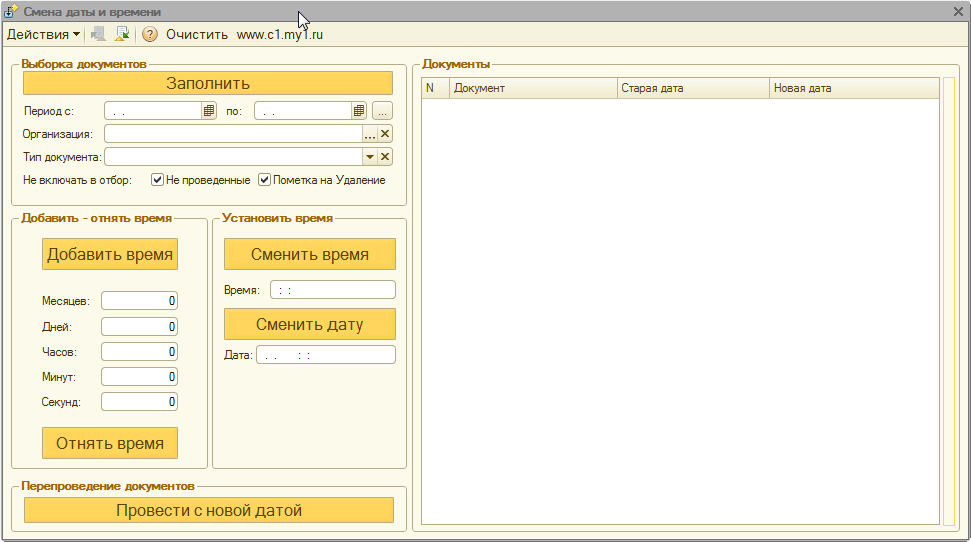Click the 'Провести с новой датой' button
Viewport: 971px width, 542px height.
tap(209, 510)
